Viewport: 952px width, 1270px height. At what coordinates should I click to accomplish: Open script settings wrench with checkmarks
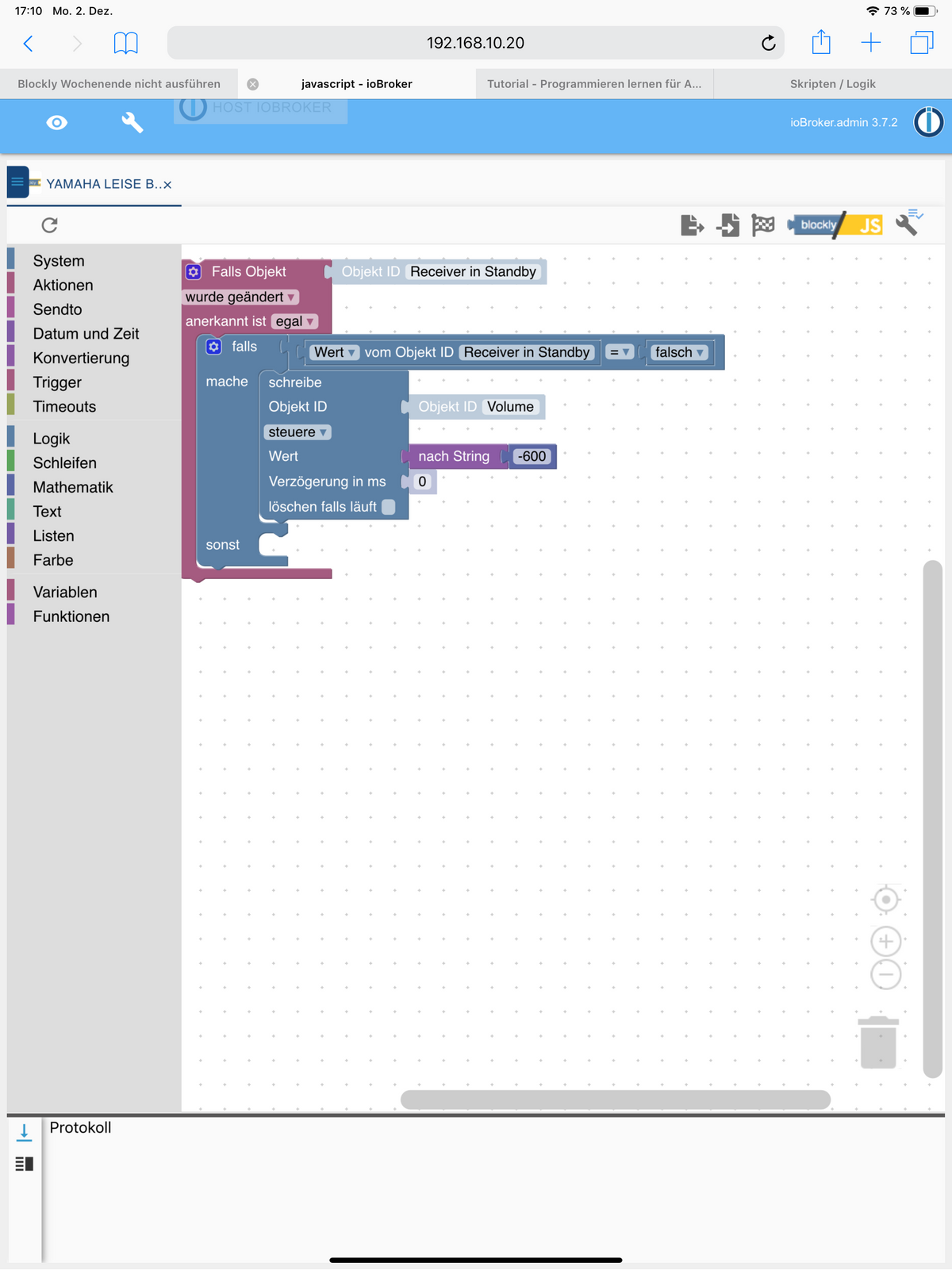tap(909, 224)
